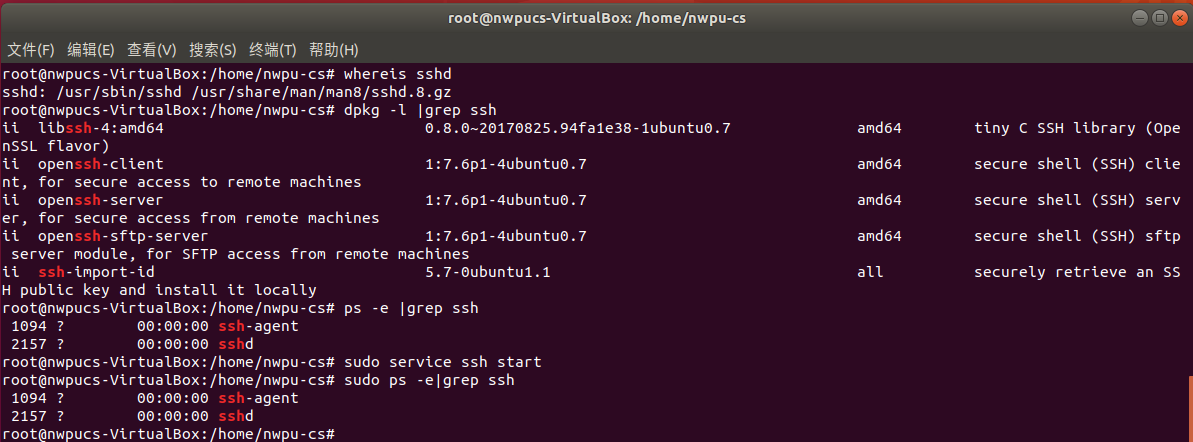Click the terminal vertical scrollbar handle
This screenshot has width=1193, height=442.
click(x=1190, y=408)
